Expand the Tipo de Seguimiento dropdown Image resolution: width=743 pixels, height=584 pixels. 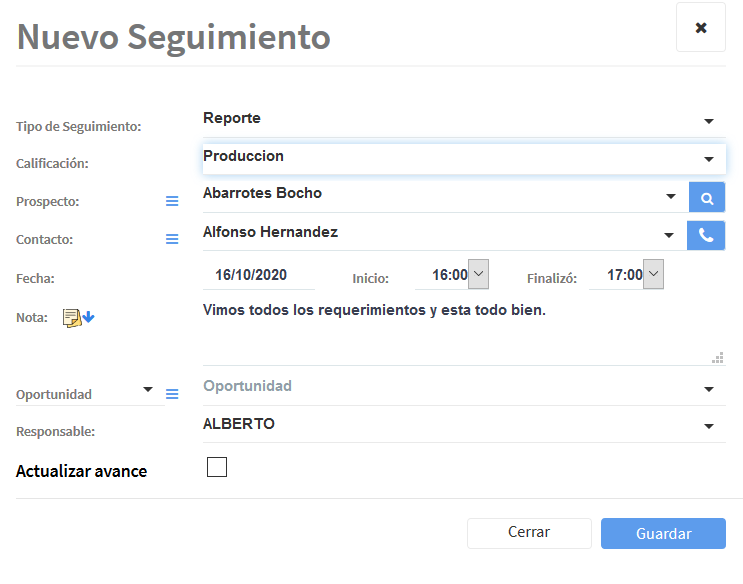click(708, 121)
